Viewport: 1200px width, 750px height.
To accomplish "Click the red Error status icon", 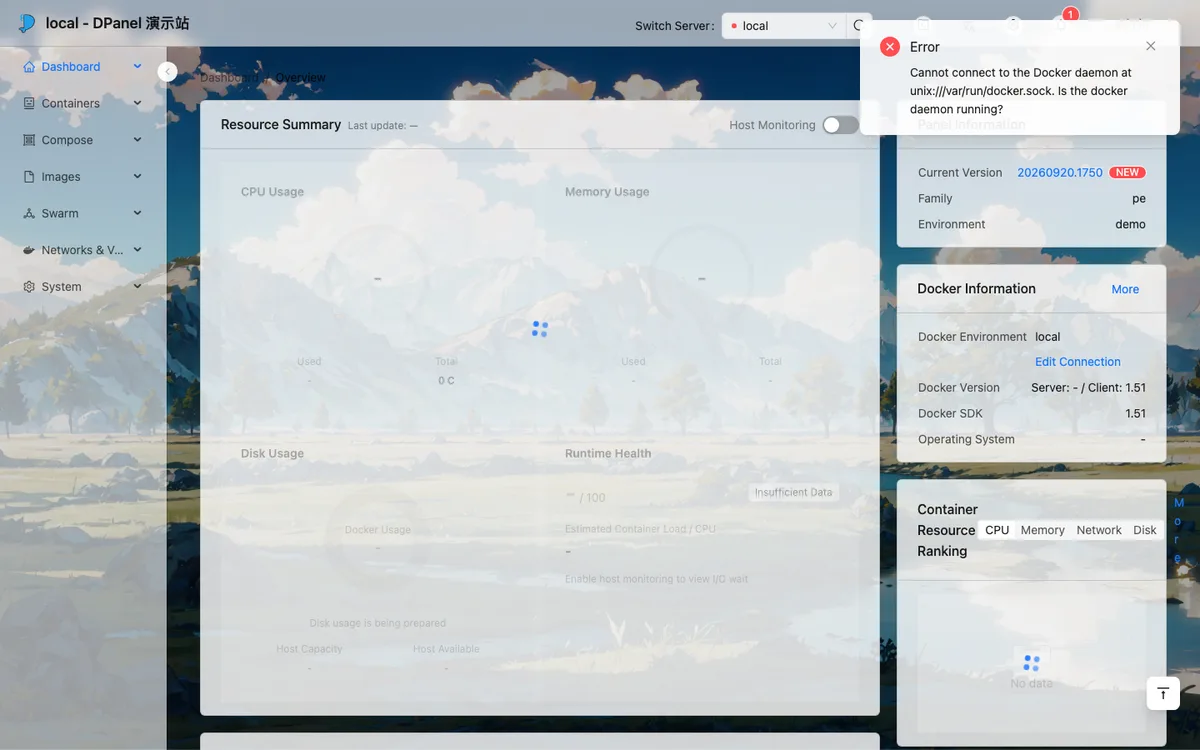I will [890, 47].
